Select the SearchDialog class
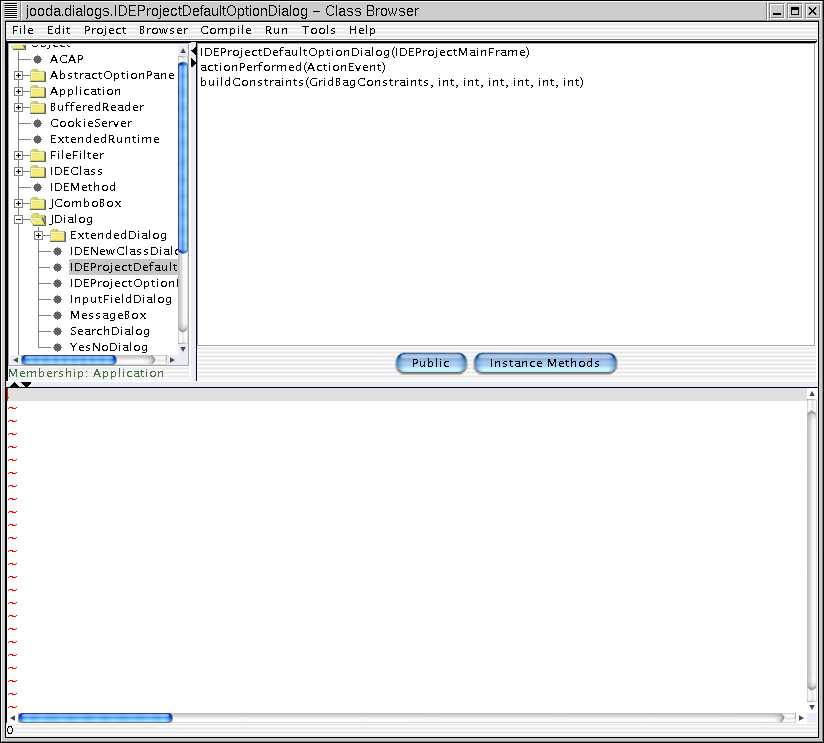The image size is (824, 743). [x=110, y=332]
